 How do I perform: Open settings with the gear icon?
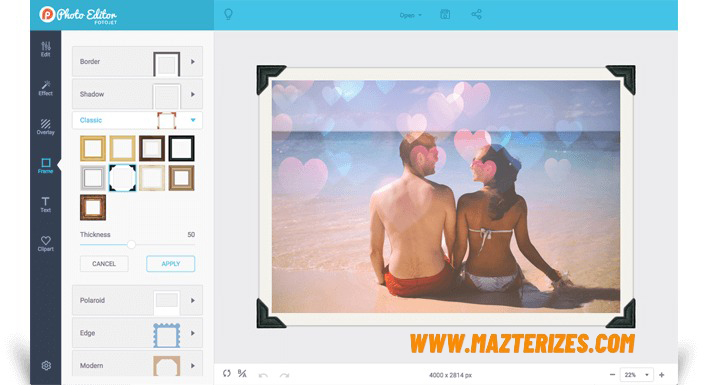[x=46, y=366]
